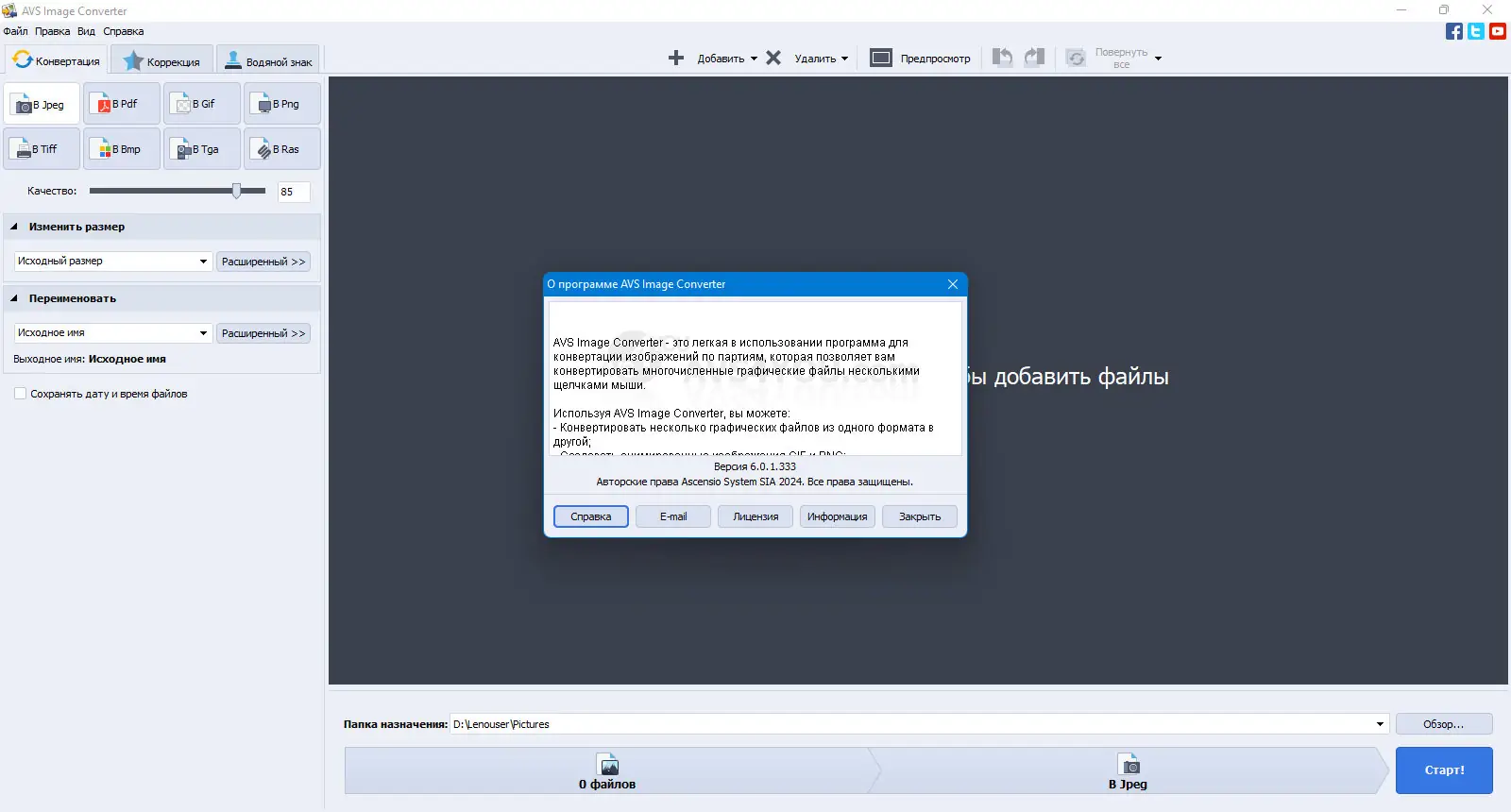1511x812 pixels.
Task: Open the destination folder path dropdown
Action: pyautogui.click(x=1380, y=724)
